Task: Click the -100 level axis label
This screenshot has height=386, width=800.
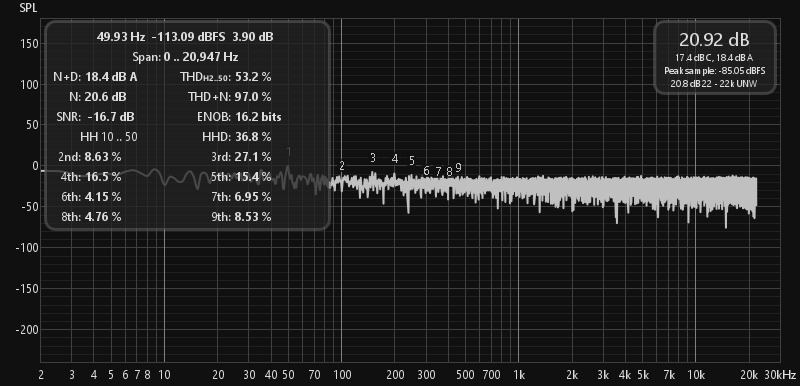Action: pos(27,247)
